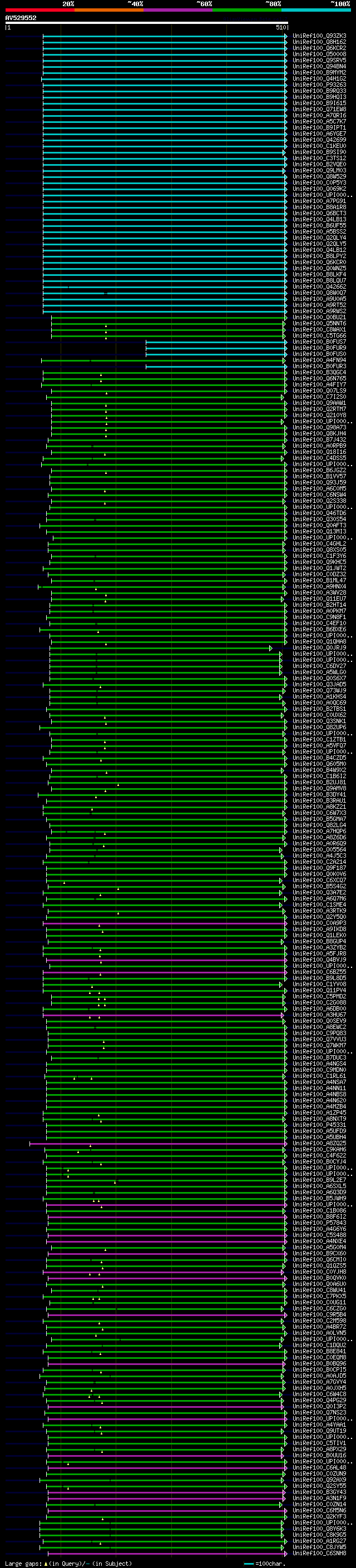Click text UniRef100_C4GHL2
Screen dimensions: 356x1568
click(x=319, y=543)
